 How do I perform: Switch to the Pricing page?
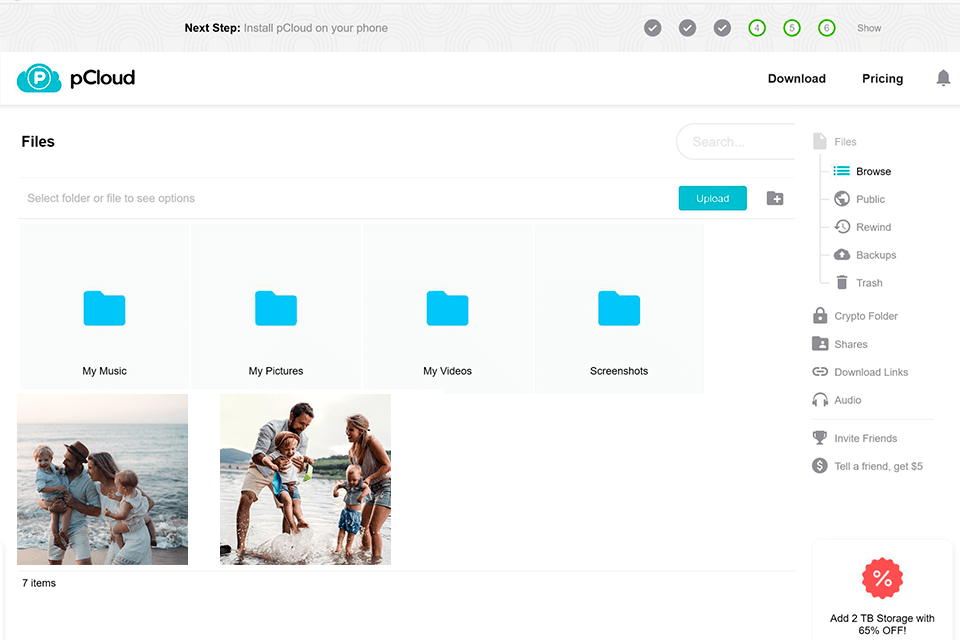click(x=882, y=78)
